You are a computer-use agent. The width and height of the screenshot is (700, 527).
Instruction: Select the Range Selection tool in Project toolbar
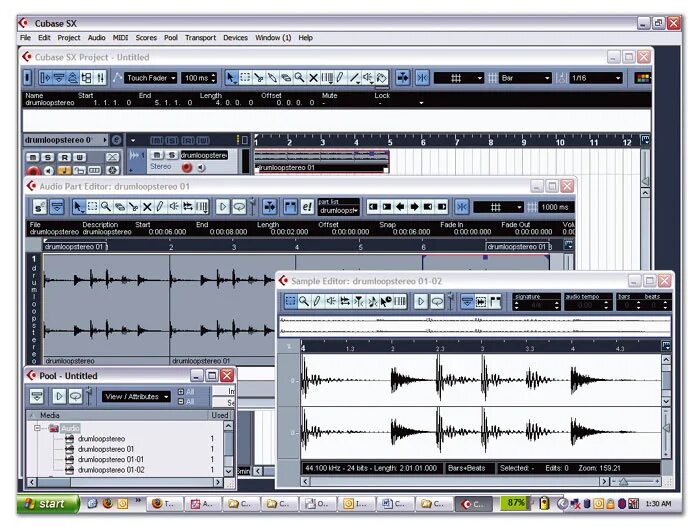245,78
